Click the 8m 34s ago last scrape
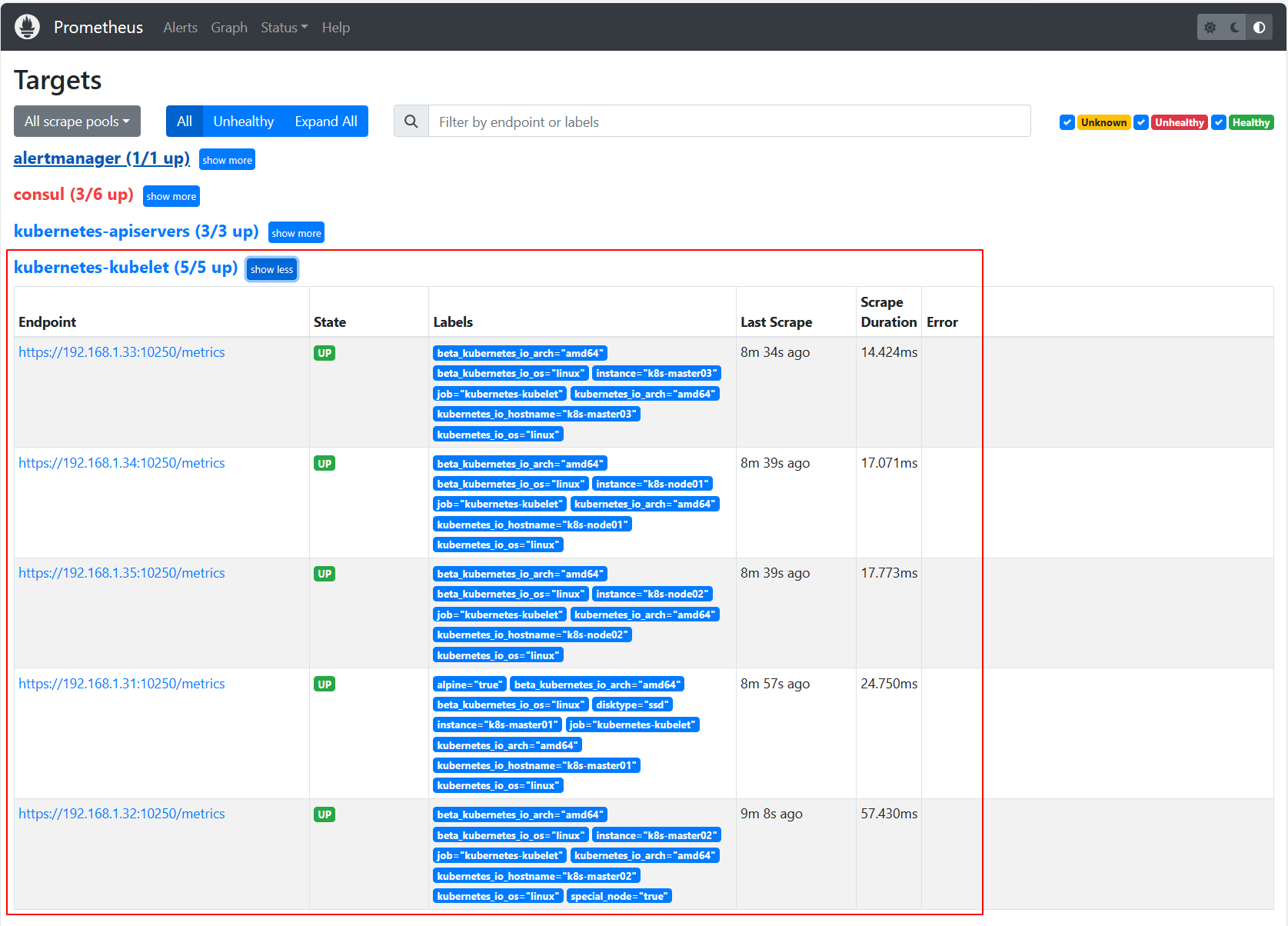Image resolution: width=1288 pixels, height=926 pixels. click(x=775, y=352)
